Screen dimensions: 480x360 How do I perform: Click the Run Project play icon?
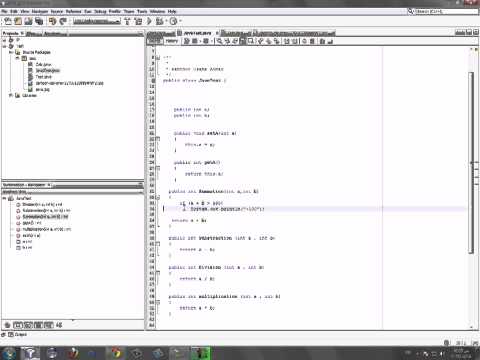149,21
